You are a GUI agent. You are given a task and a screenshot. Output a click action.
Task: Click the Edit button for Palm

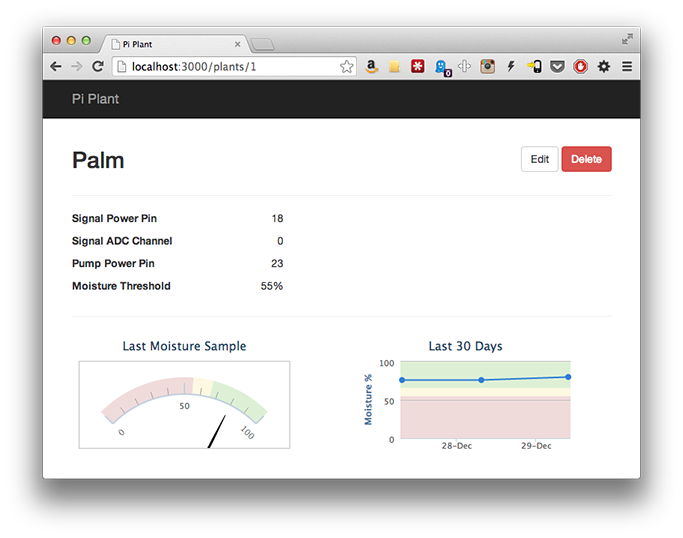tap(540, 159)
